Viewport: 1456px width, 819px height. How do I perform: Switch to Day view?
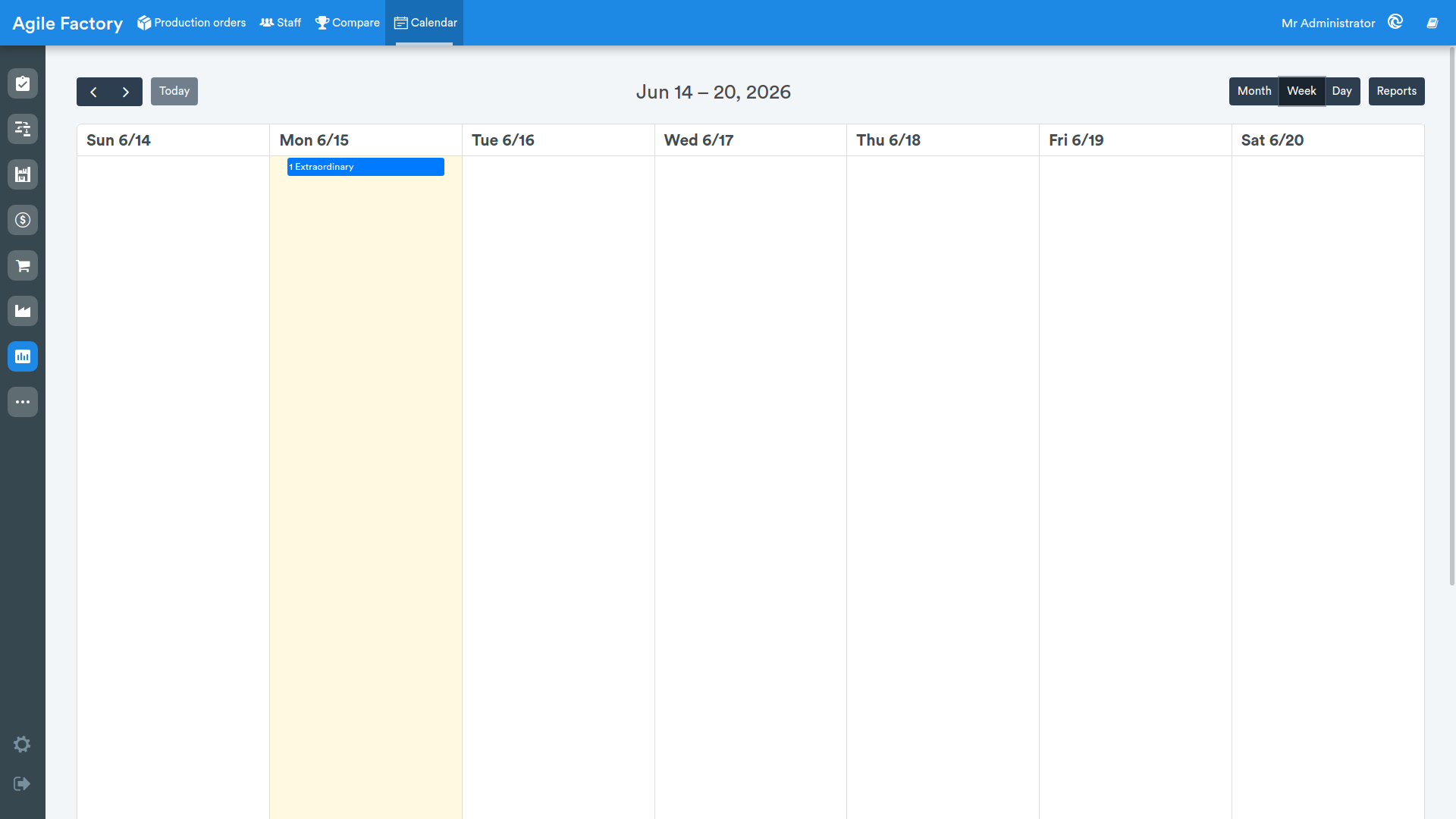1341,91
